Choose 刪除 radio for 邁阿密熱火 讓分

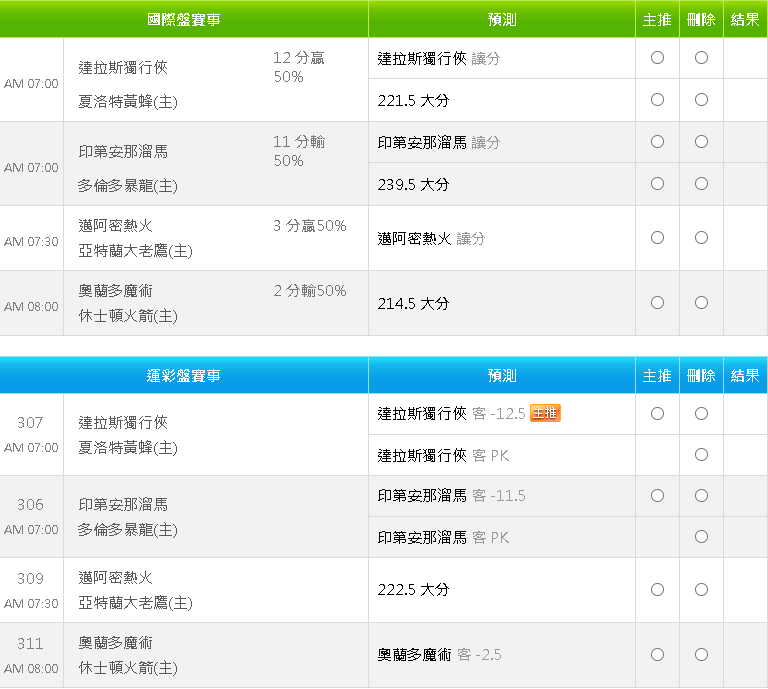click(701, 238)
